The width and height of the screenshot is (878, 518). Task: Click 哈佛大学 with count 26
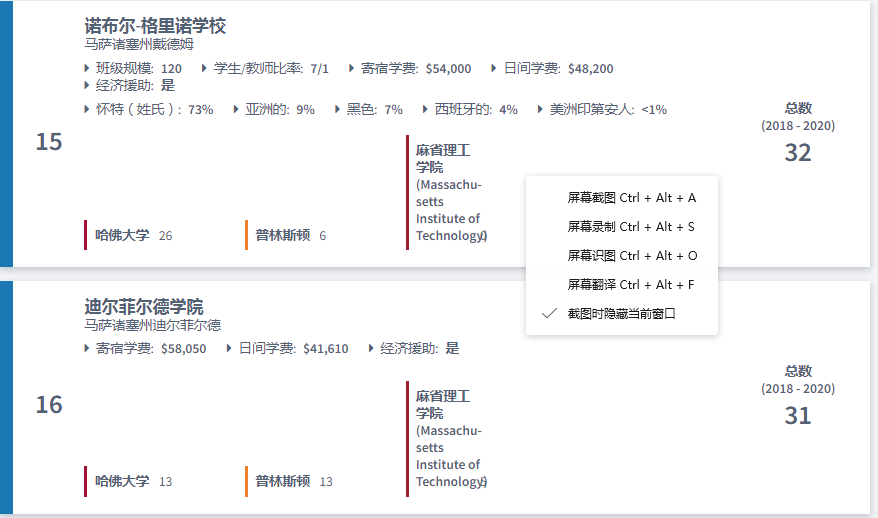(122, 236)
